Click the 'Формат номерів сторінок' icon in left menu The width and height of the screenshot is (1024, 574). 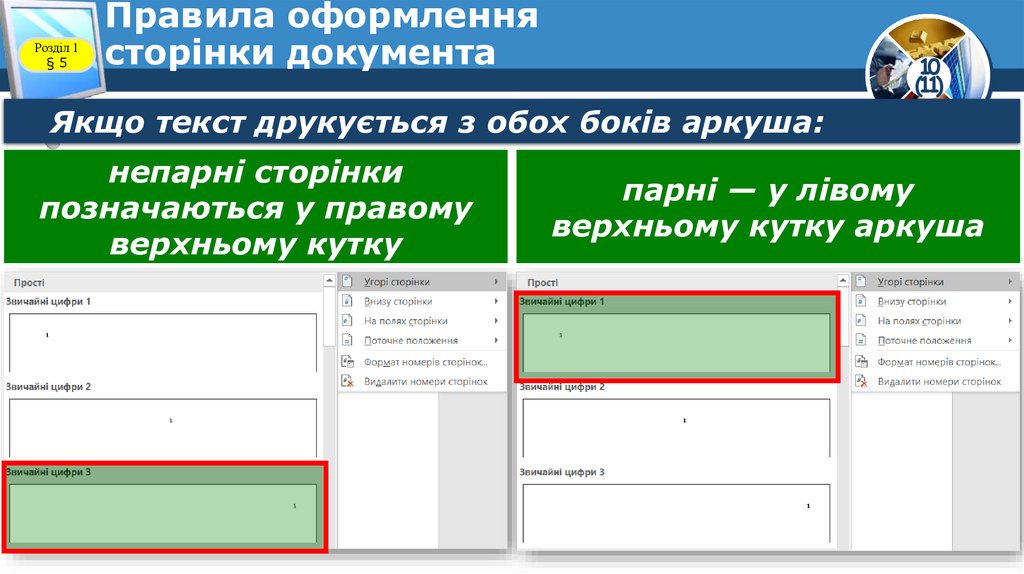point(347,362)
